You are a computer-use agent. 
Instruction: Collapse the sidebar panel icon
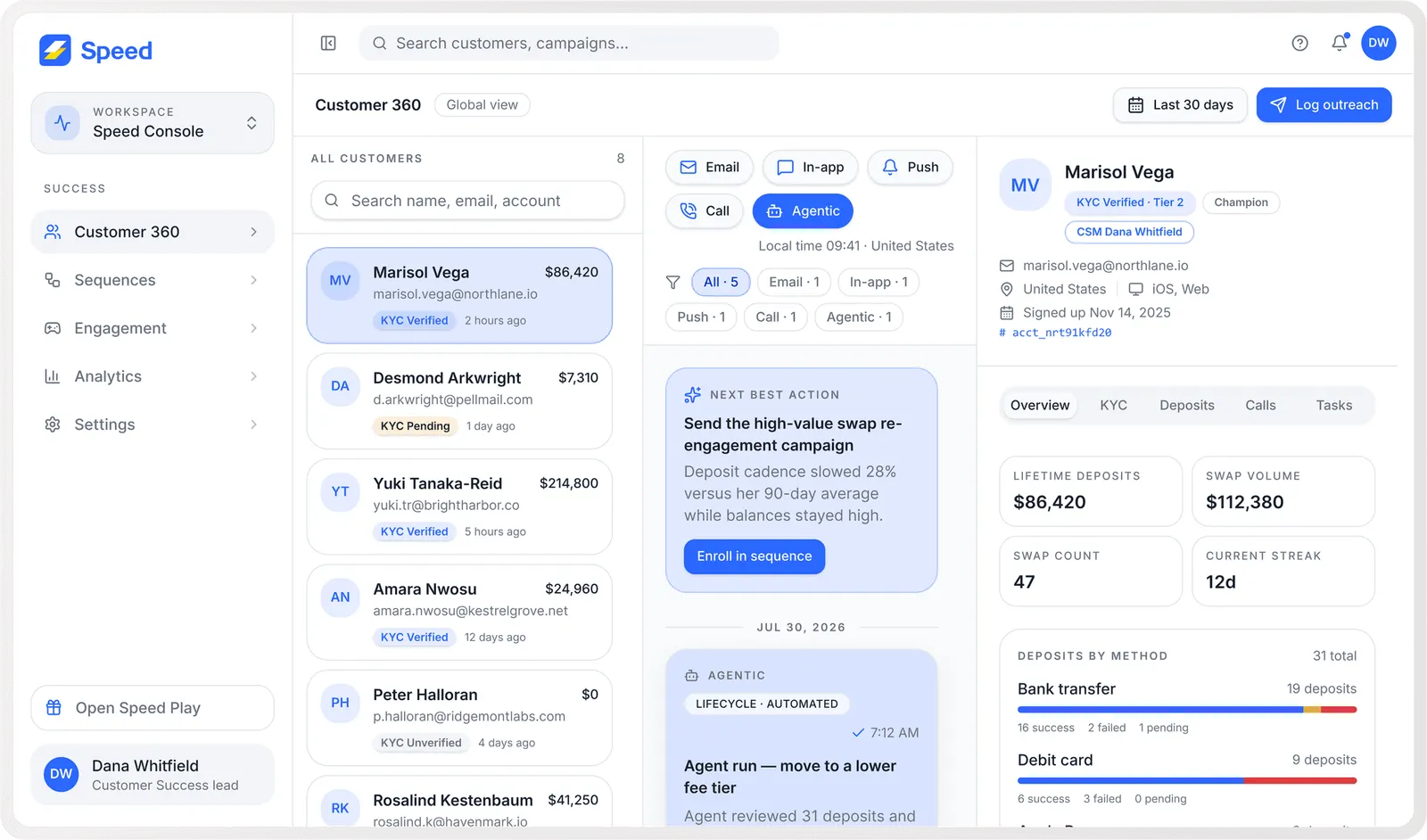pos(328,43)
